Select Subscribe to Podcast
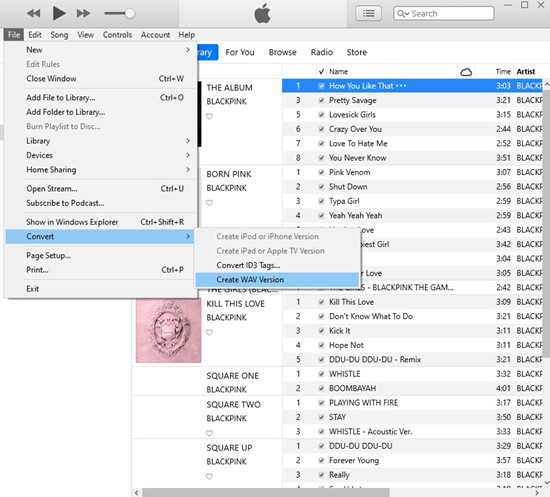Screen dimensions: 550x497 click(100, 203)
